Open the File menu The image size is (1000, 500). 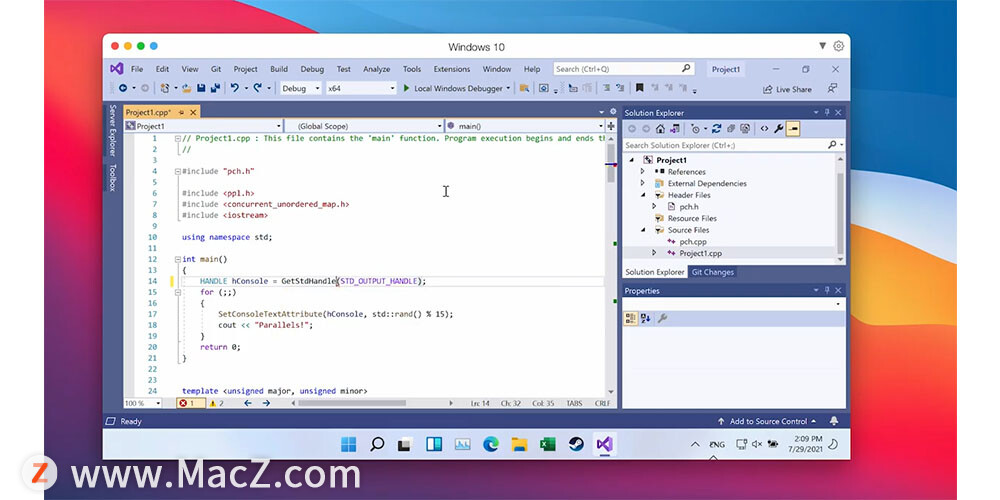pyautogui.click(x=137, y=69)
